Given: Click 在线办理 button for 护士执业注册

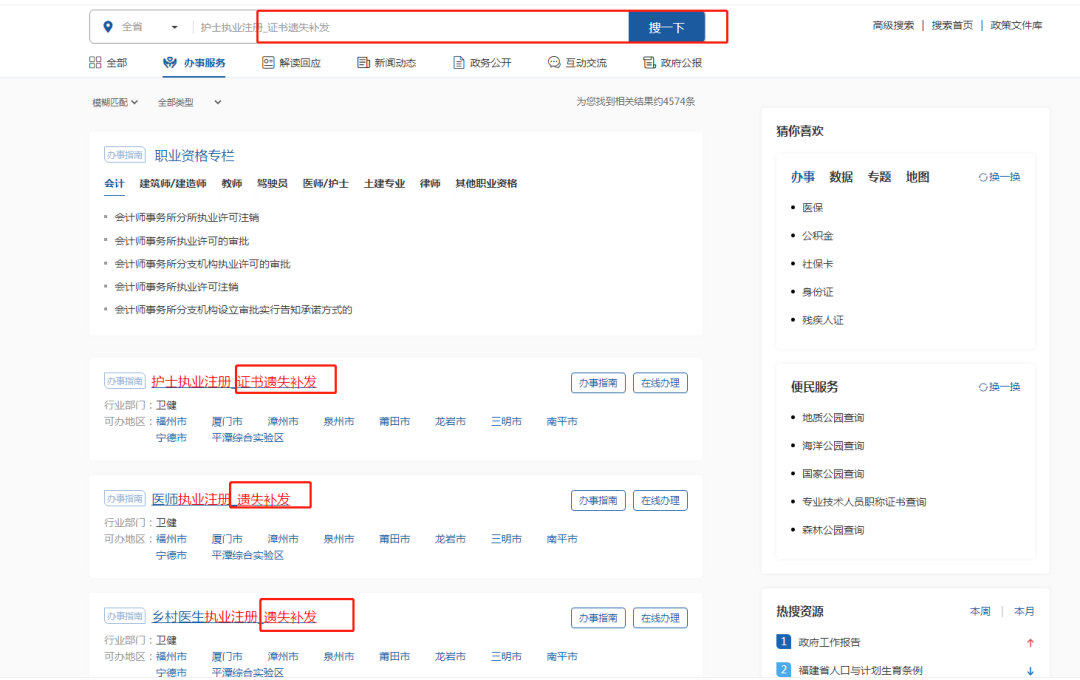Looking at the screenshot, I should coord(661,383).
